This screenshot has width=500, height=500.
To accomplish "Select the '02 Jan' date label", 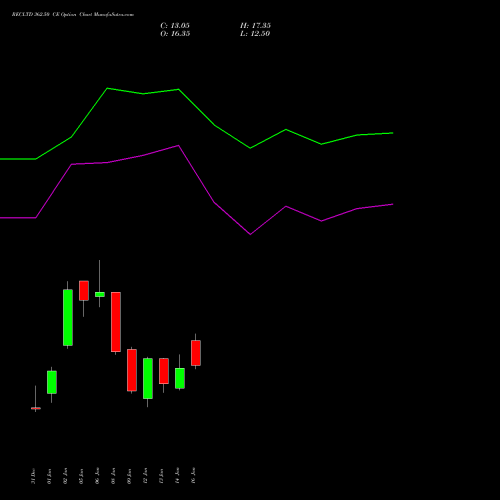I will pos(65,476).
